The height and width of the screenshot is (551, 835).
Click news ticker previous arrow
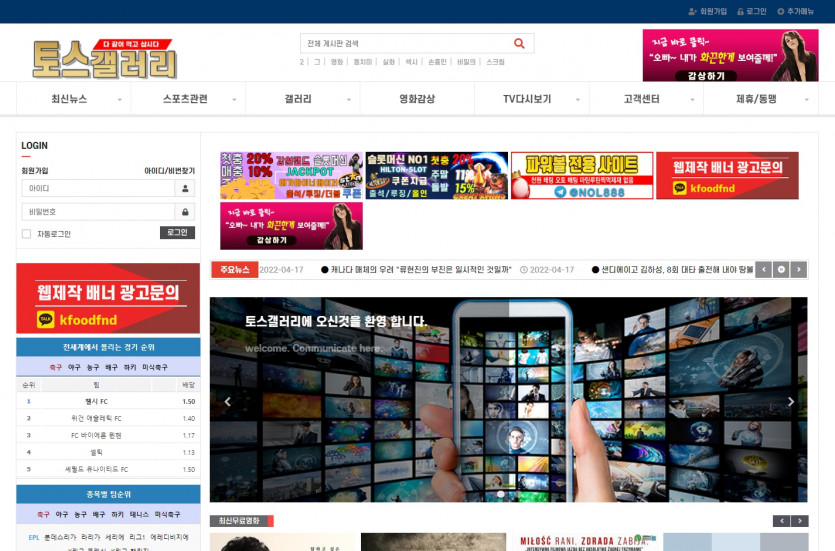[764, 270]
